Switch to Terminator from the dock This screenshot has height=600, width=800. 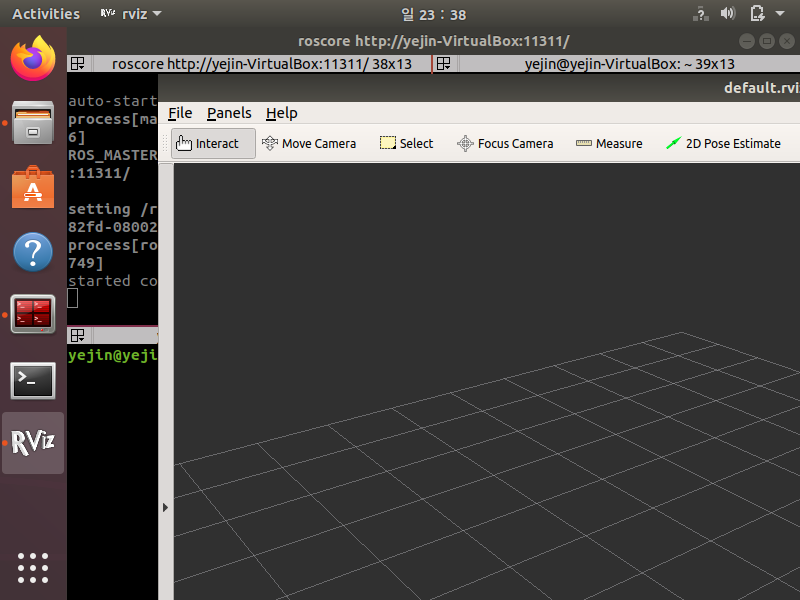tap(33, 314)
